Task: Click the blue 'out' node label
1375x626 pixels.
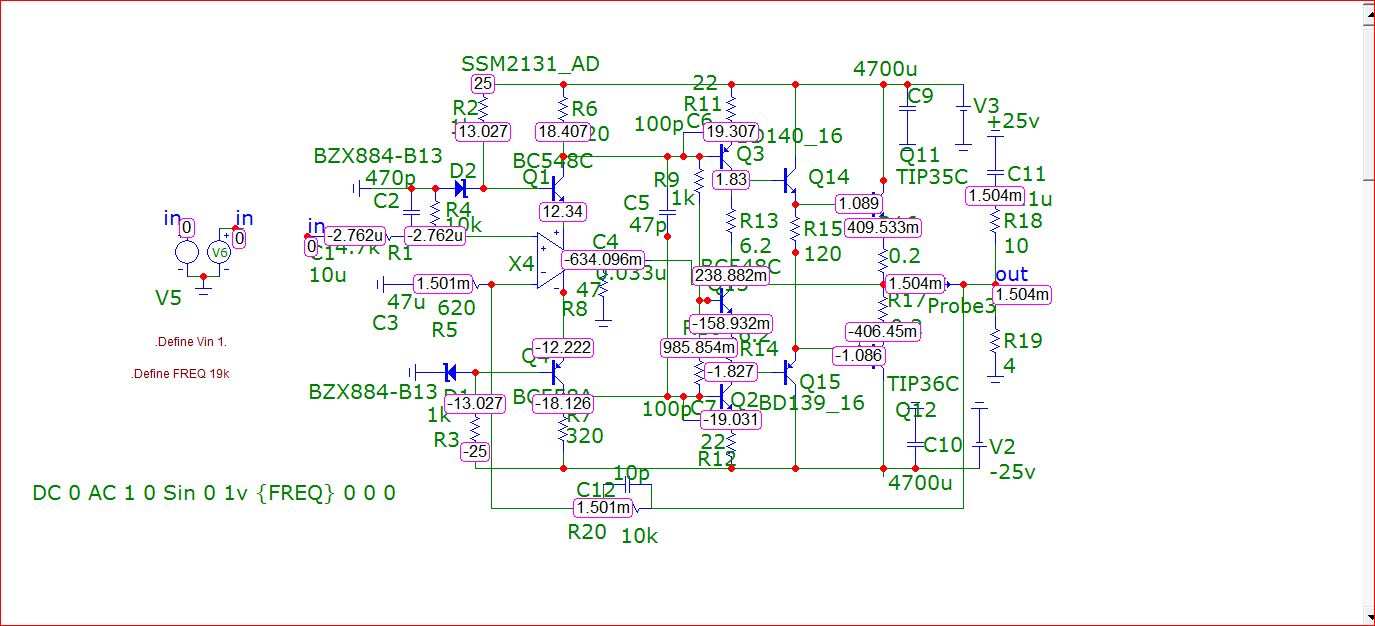Action: [x=1011, y=274]
